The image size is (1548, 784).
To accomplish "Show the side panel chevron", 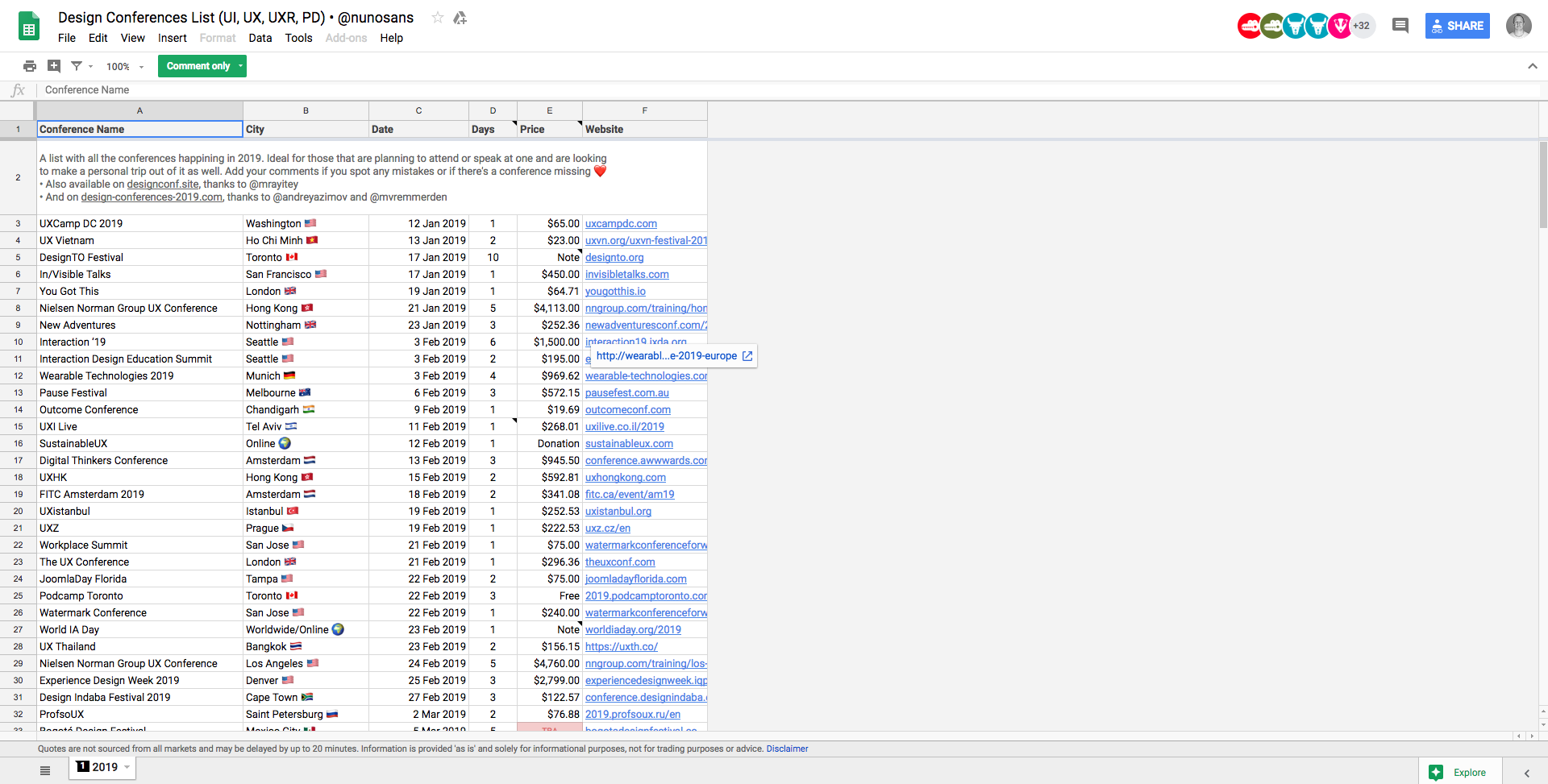I will coord(1526,773).
